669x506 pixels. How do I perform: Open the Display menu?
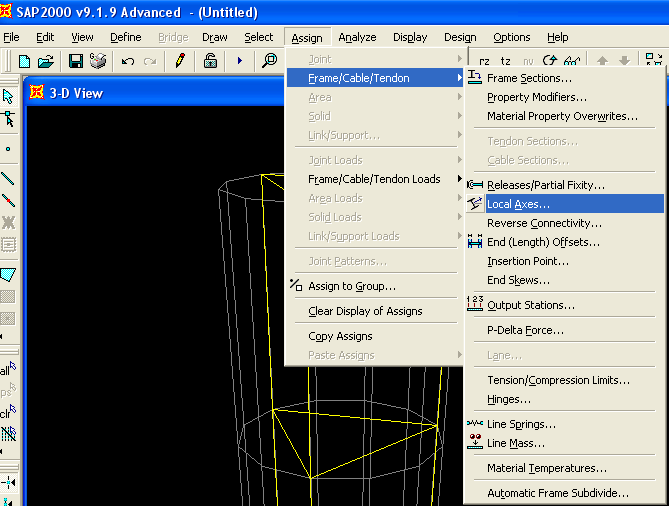(410, 38)
